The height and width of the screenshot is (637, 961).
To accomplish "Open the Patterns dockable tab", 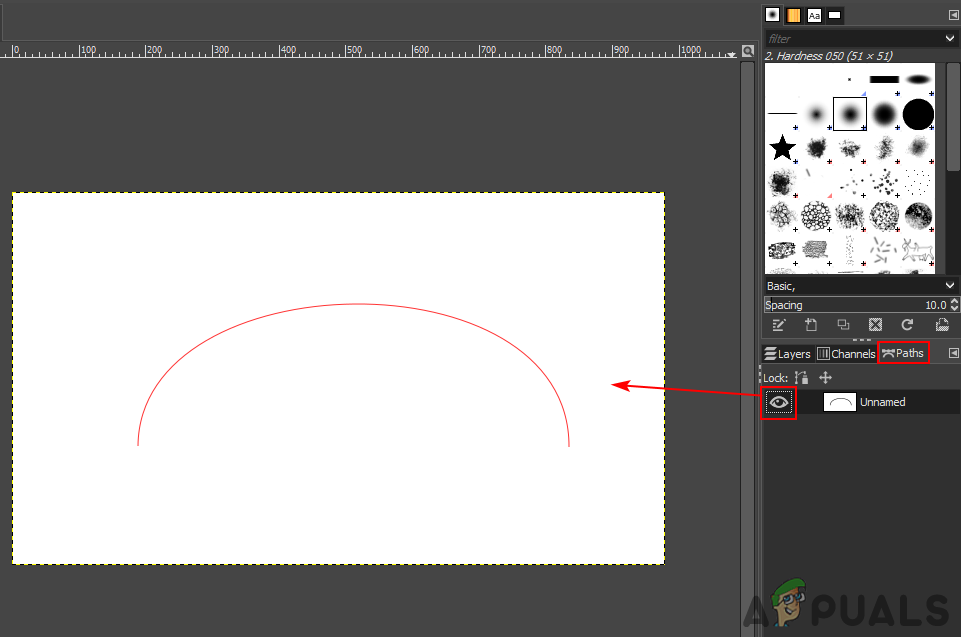I will coord(793,15).
